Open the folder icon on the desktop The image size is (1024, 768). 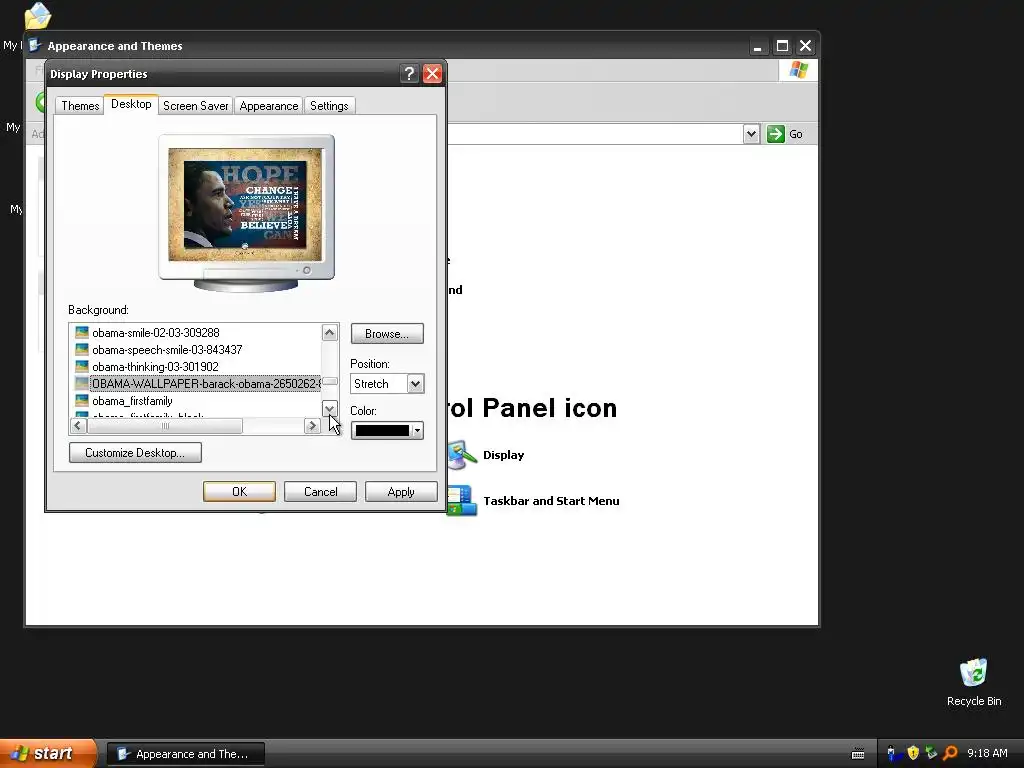point(37,16)
